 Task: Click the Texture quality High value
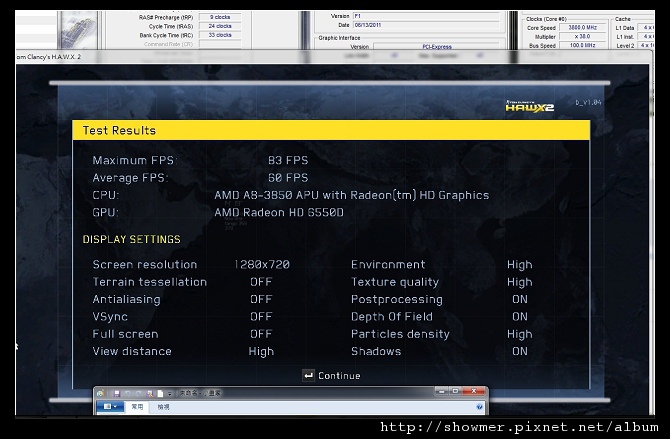point(520,283)
